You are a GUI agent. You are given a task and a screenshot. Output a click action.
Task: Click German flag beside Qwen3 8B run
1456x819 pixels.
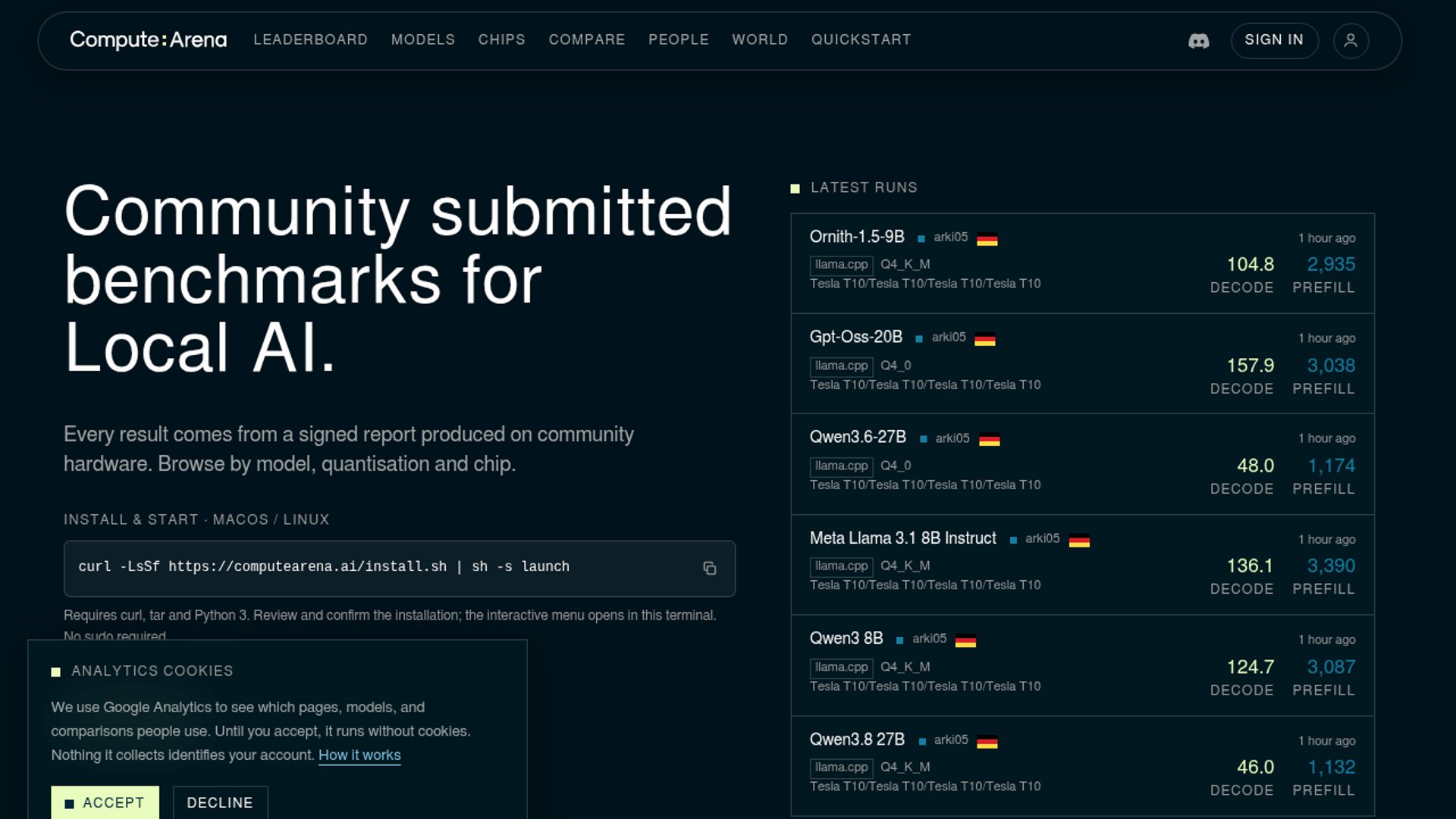tap(965, 640)
